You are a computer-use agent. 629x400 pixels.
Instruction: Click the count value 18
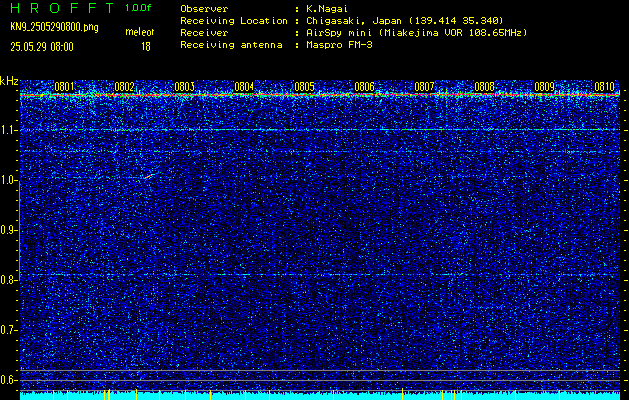click(146, 47)
